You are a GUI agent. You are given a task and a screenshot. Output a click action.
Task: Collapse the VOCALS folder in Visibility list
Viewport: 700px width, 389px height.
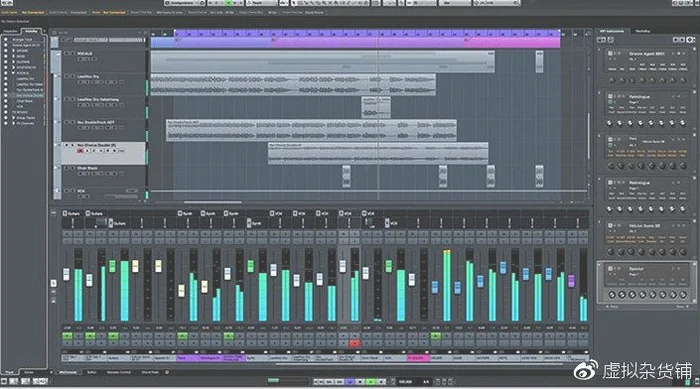point(13,73)
